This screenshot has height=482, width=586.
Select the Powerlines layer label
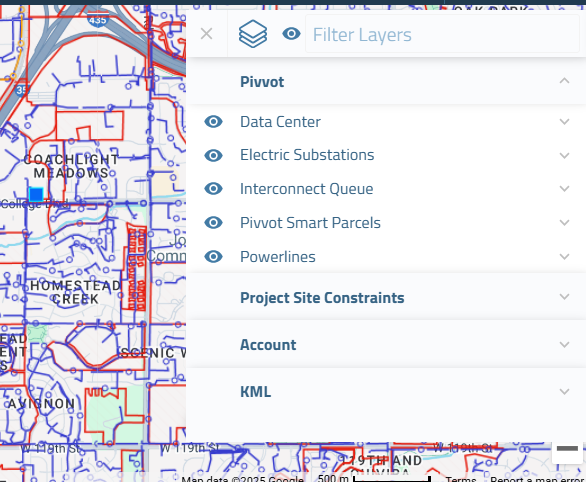click(278, 257)
